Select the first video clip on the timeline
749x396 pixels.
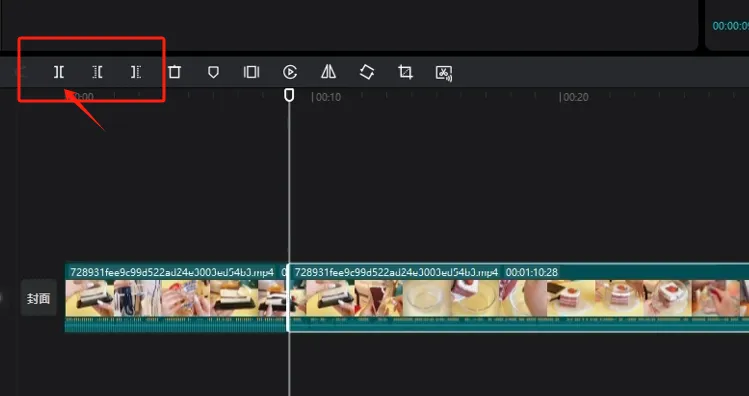[x=175, y=299]
